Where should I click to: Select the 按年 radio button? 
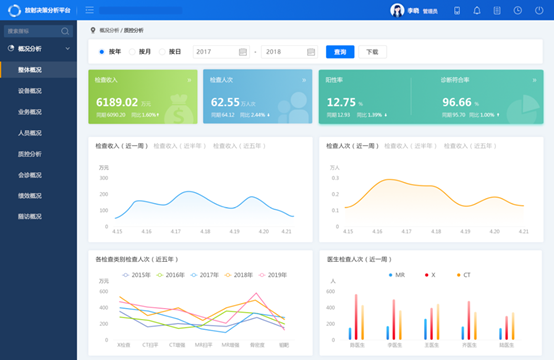point(102,52)
